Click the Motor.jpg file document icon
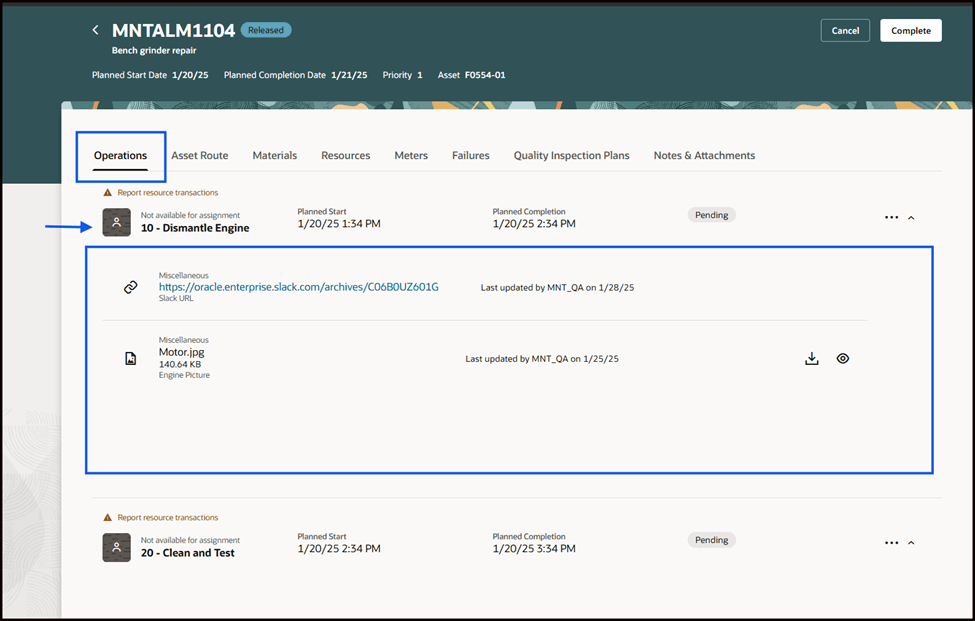Image resolution: width=975 pixels, height=621 pixels. click(x=130, y=357)
